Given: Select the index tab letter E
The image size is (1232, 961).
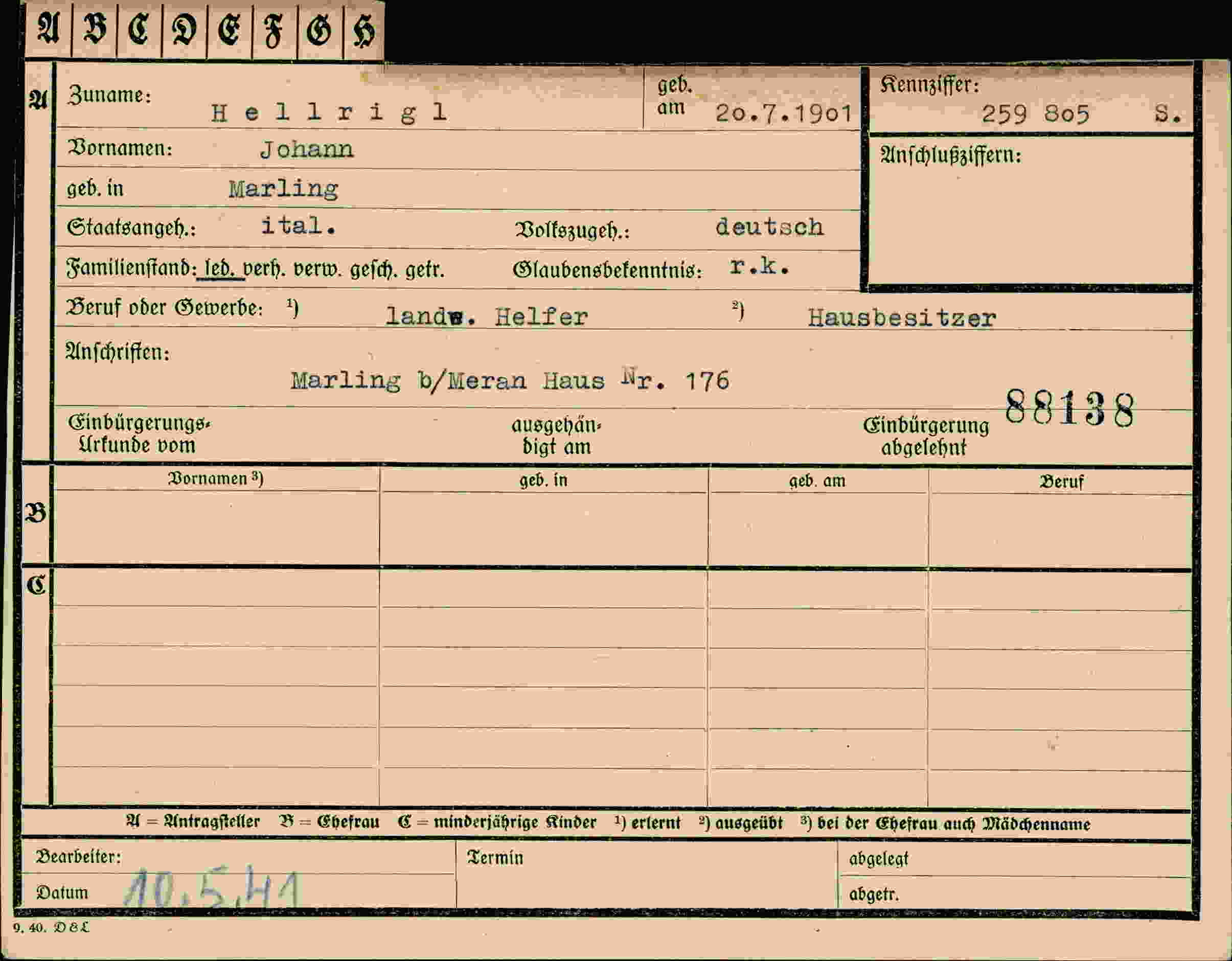Looking at the screenshot, I should 229,29.
